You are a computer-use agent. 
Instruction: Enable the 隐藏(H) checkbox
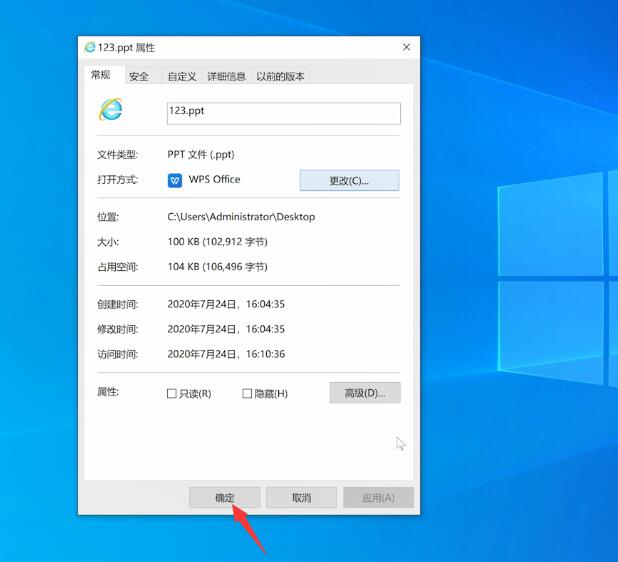click(x=247, y=393)
